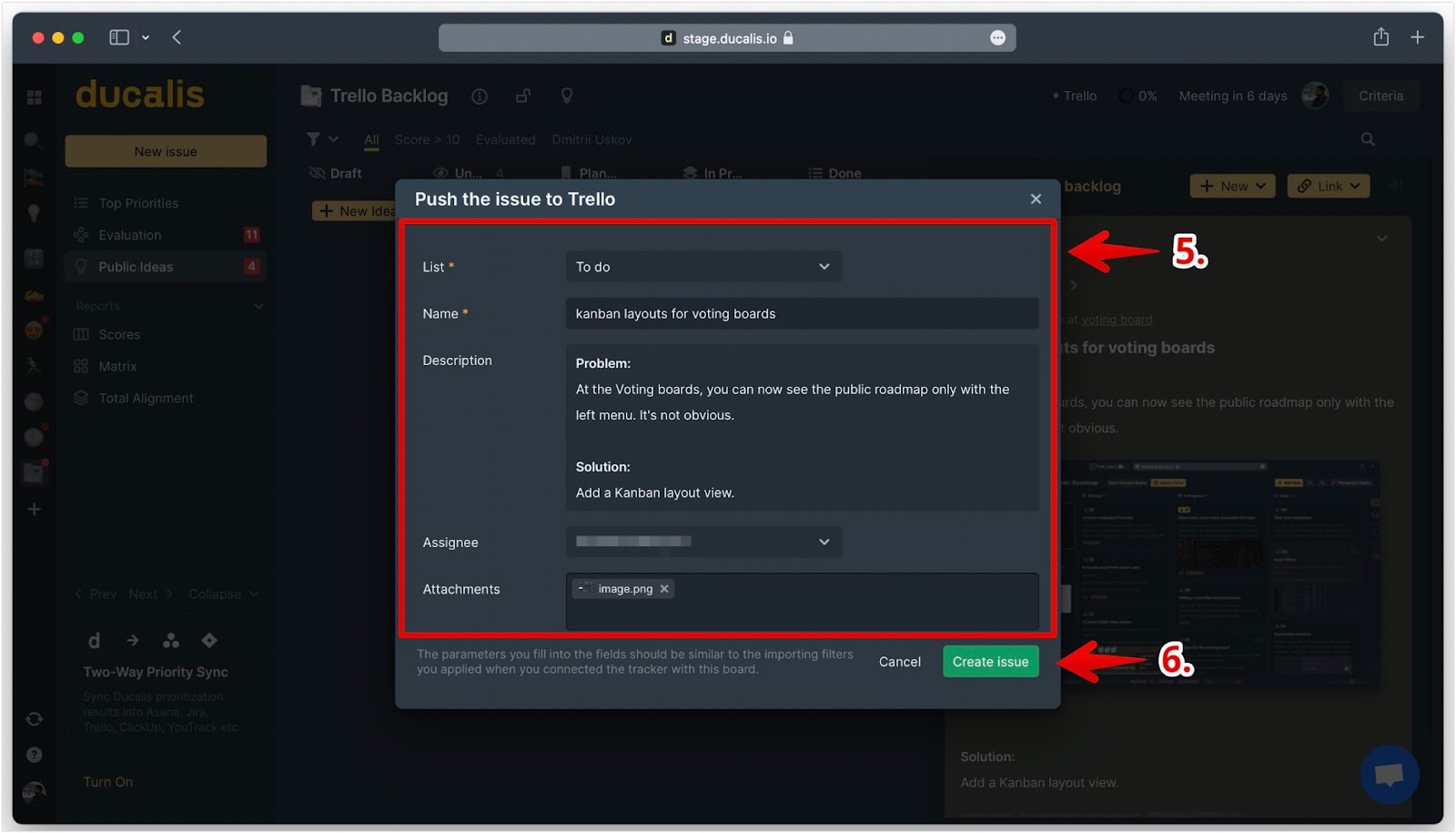Click the Attachments field box
1456x833 pixels.
click(x=802, y=601)
